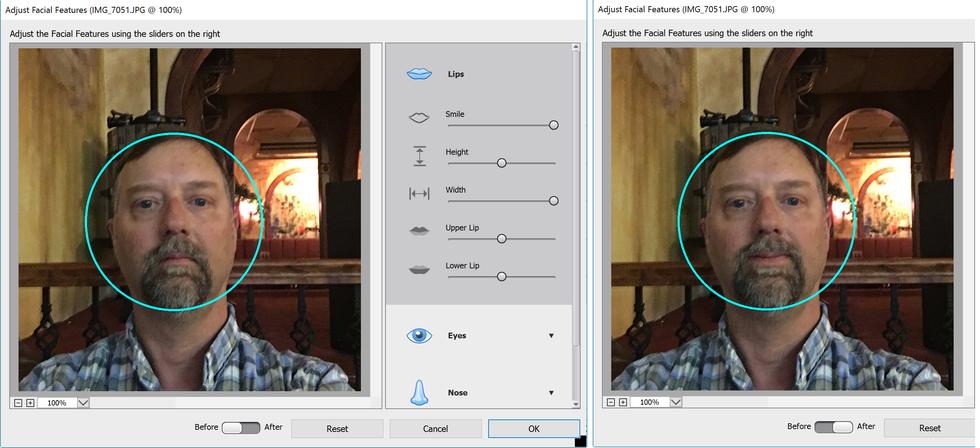Toggle Before/After switch in right dialog

pyautogui.click(x=833, y=428)
